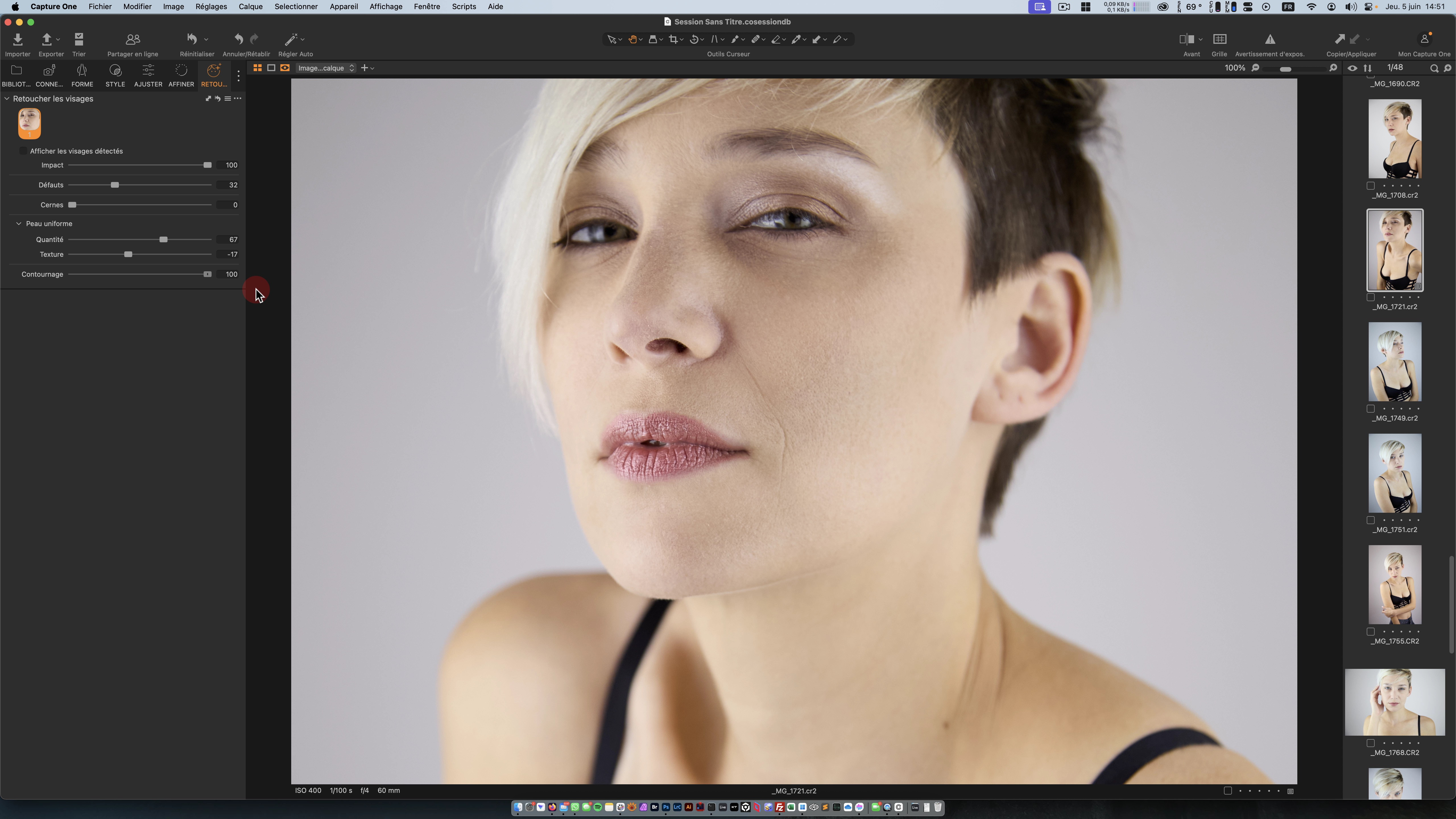Screen dimensions: 1456x819
Task: Click the browser search magnifier icon
Action: [1434, 68]
